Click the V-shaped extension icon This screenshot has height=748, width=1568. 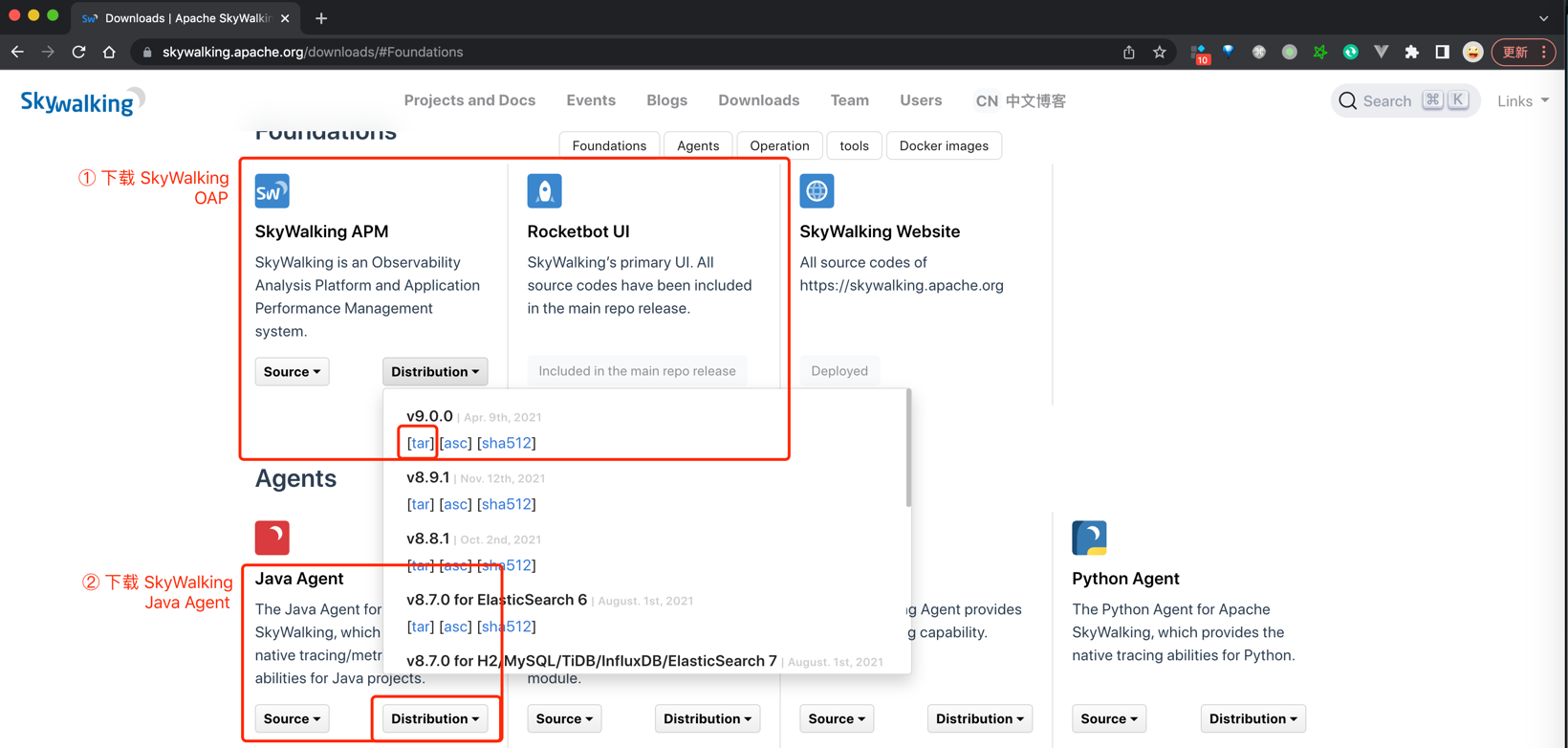pos(1382,52)
